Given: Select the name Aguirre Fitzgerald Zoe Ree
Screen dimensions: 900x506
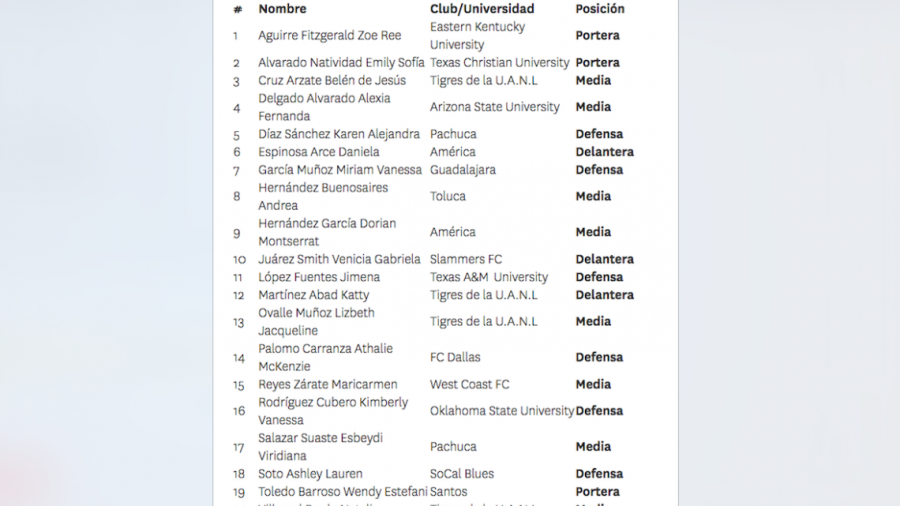Looking at the screenshot, I should [330, 36].
